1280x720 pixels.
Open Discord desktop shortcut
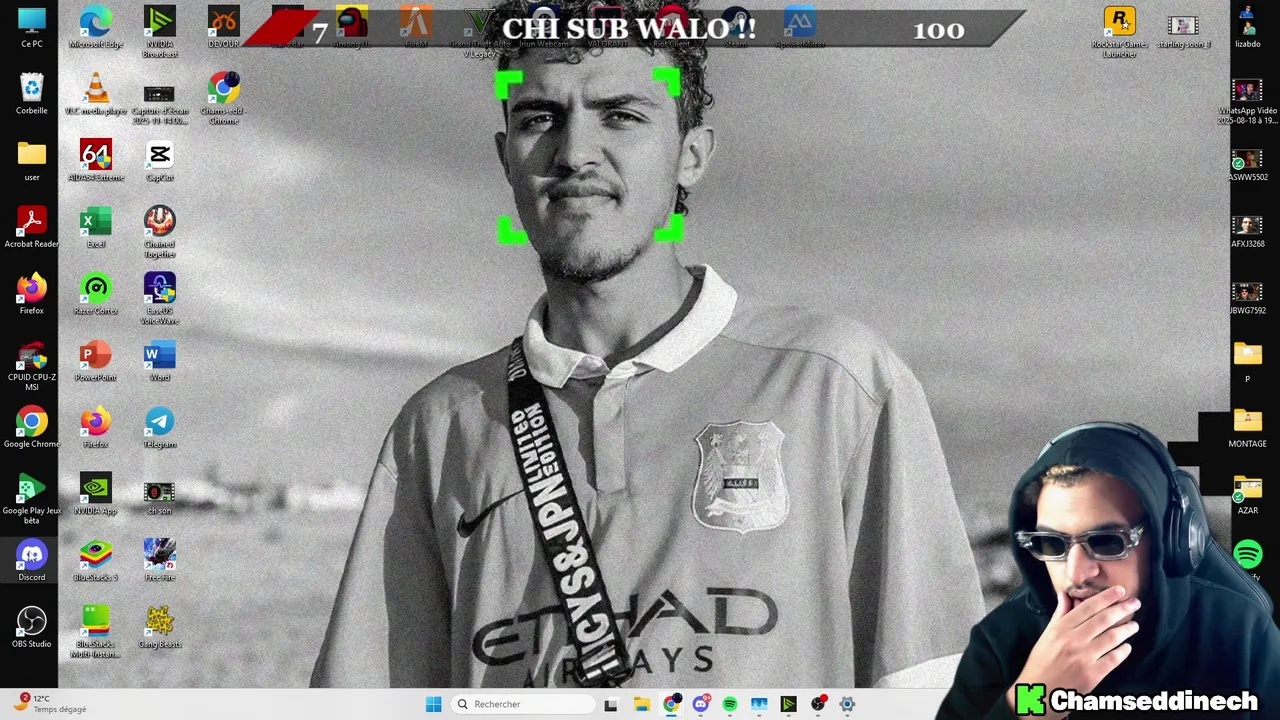31,561
